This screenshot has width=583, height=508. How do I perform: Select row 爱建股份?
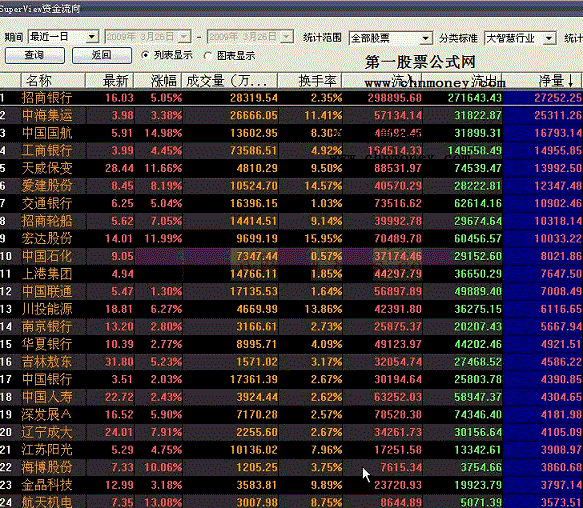click(292, 186)
